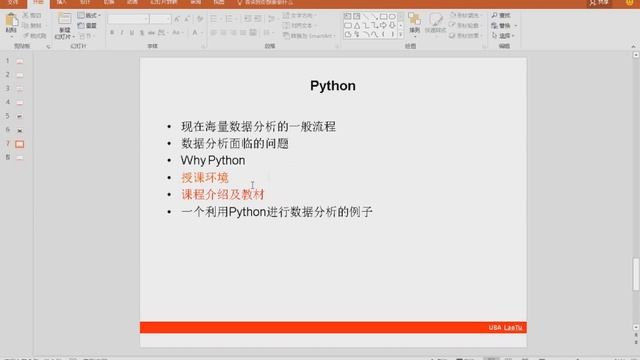Image resolution: width=640 pixels, height=360 pixels.
Task: Click the Cut scissors icon
Action: 26,15
